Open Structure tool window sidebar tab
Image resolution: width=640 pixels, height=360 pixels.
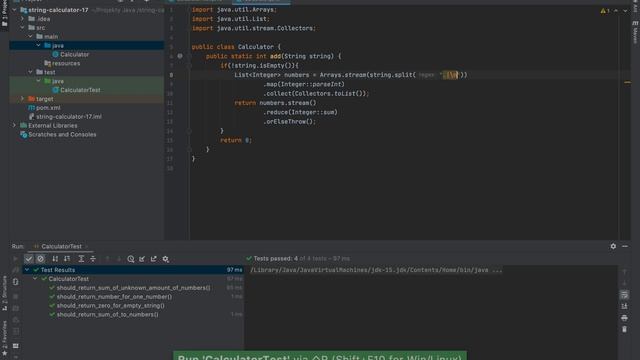click(x=4, y=293)
